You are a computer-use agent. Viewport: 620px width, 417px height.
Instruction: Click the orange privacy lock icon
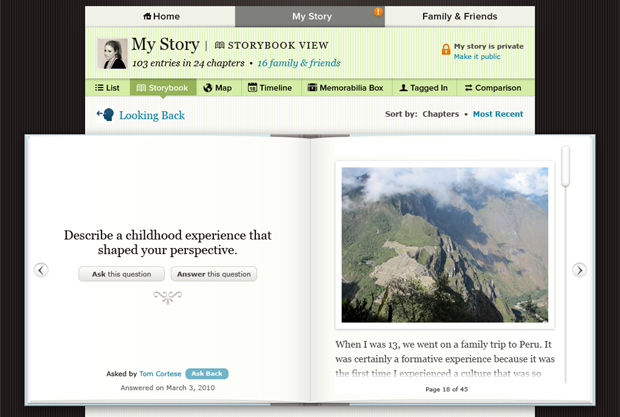(x=445, y=49)
